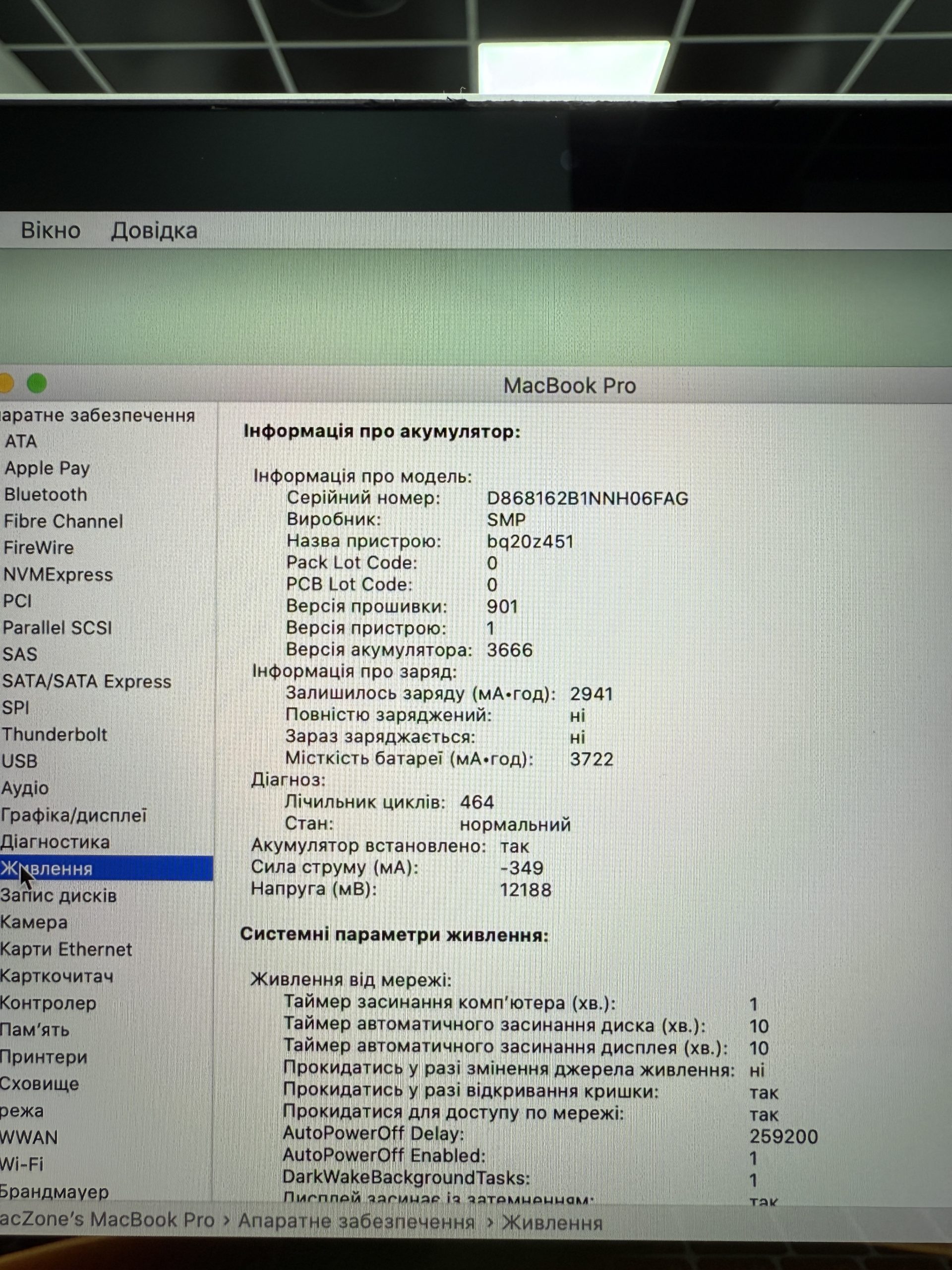Select USB in the sidebar
This screenshot has height=1270, width=952.
click(x=19, y=762)
